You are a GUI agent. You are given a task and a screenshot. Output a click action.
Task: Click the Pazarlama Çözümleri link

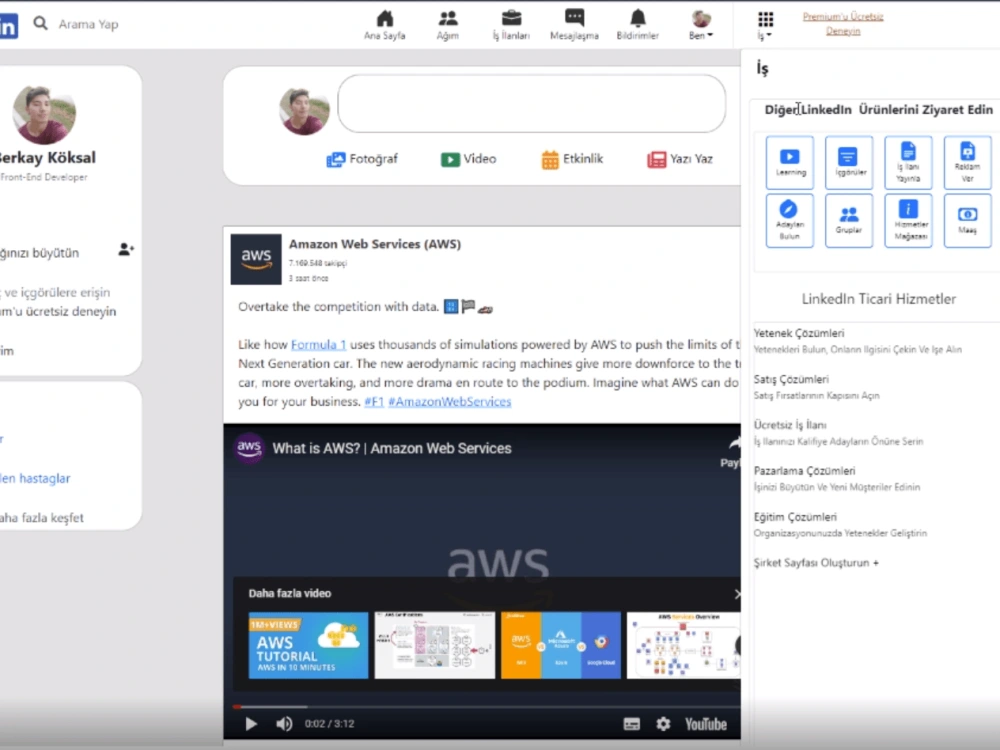coord(804,471)
